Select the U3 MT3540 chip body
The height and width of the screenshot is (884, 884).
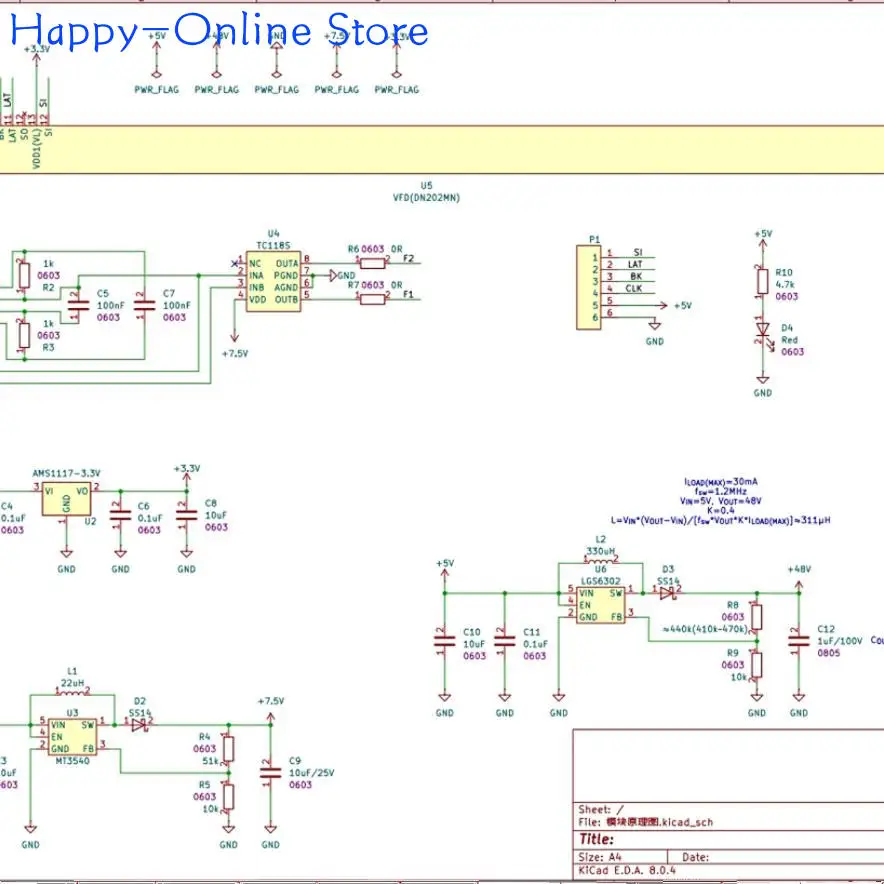(72, 737)
